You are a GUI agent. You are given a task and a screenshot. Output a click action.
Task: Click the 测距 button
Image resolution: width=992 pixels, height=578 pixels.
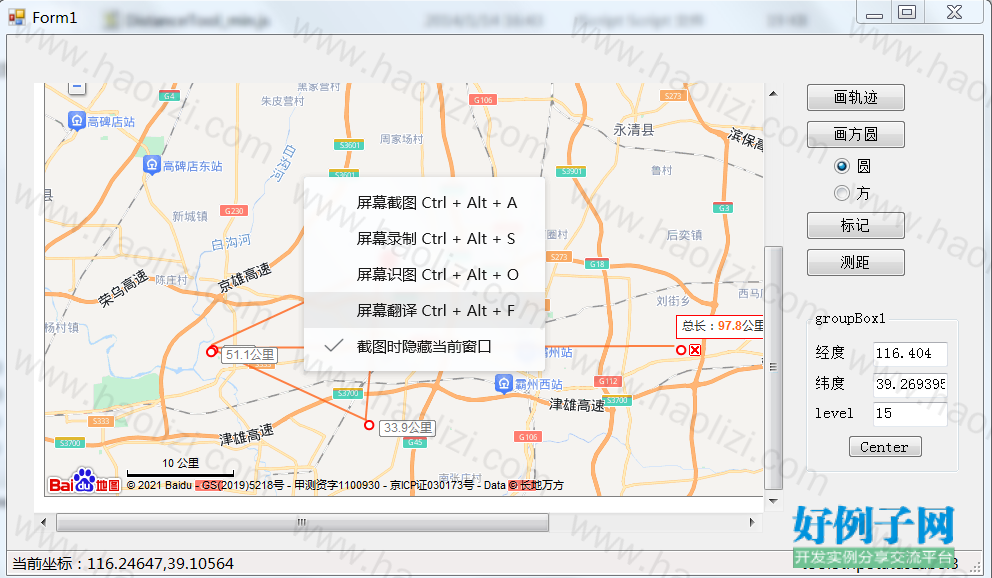point(855,262)
